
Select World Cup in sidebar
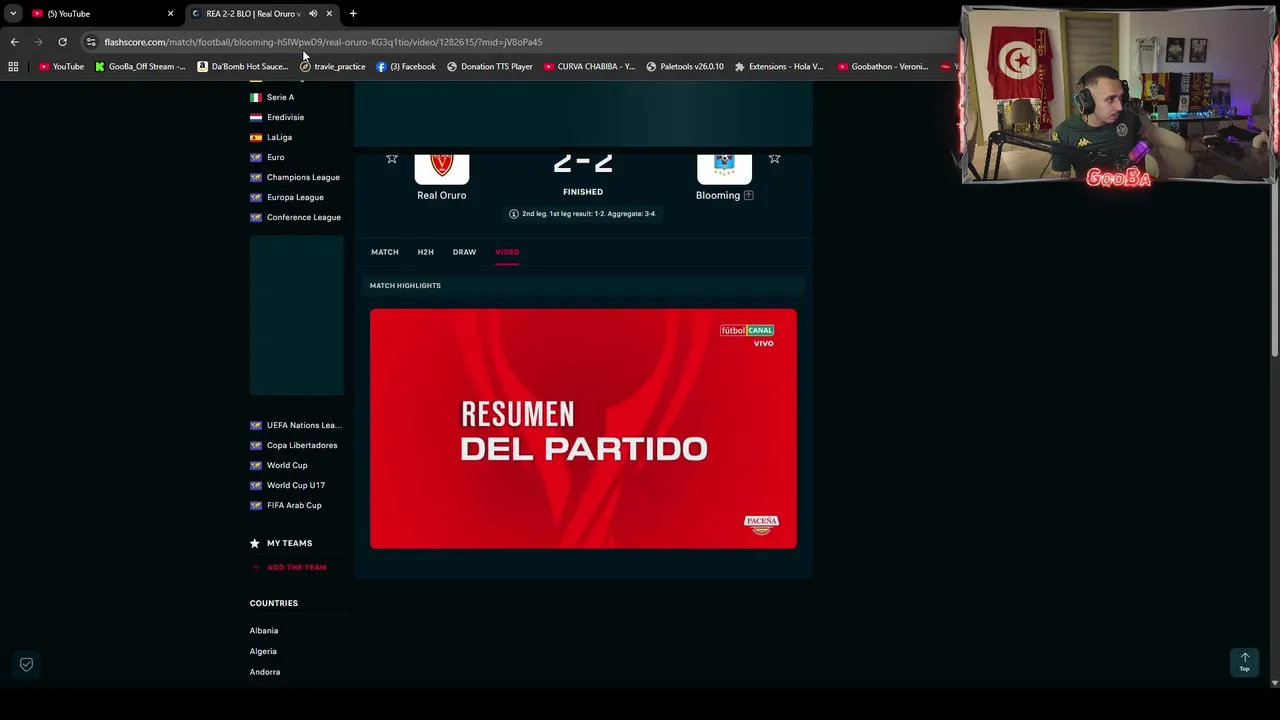tap(287, 465)
